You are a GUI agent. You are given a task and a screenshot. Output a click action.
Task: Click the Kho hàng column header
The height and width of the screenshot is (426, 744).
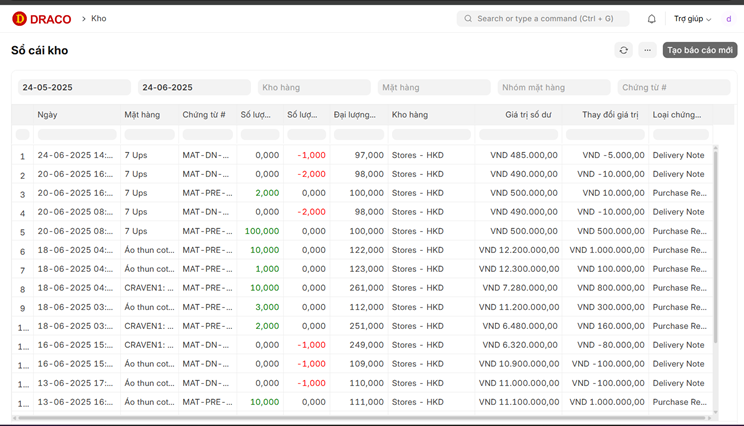410,115
